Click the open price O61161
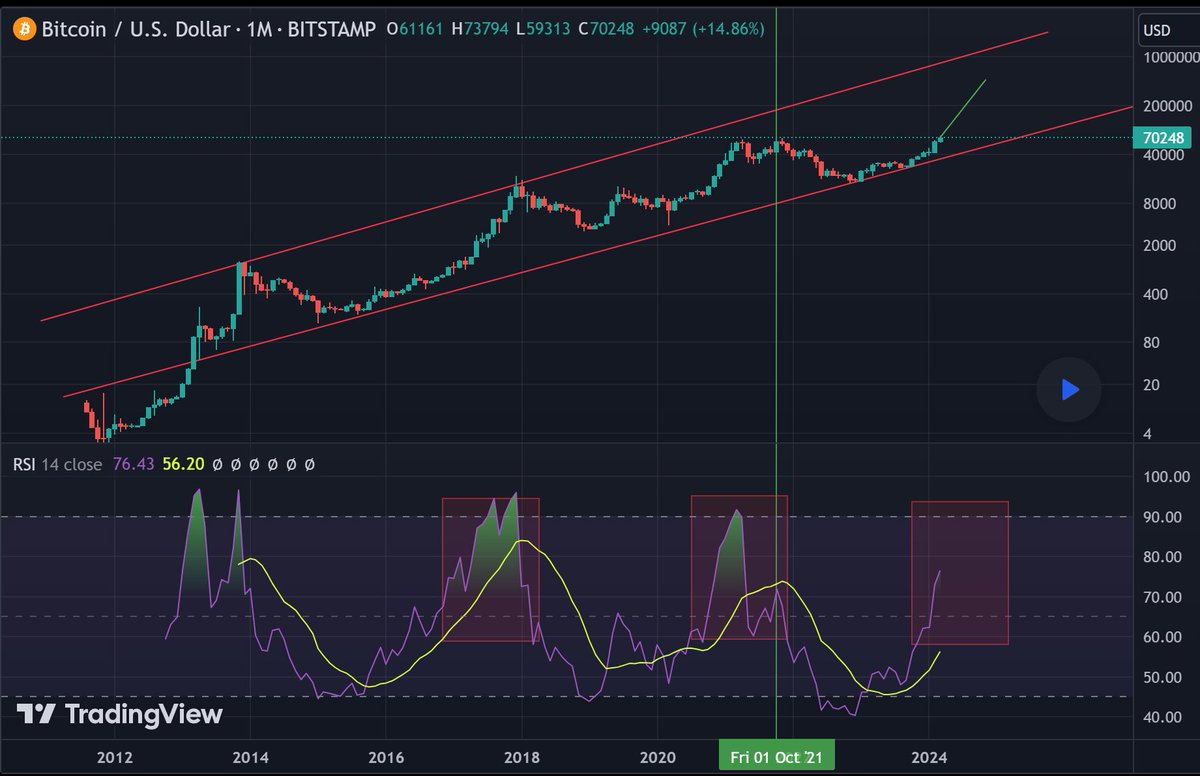This screenshot has width=1200, height=776. tap(413, 29)
